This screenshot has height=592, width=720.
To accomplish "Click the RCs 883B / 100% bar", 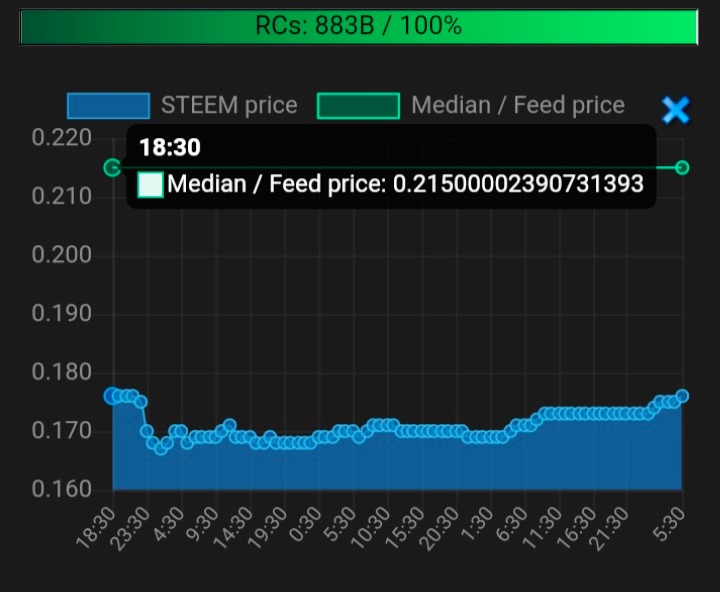I will pos(359,27).
